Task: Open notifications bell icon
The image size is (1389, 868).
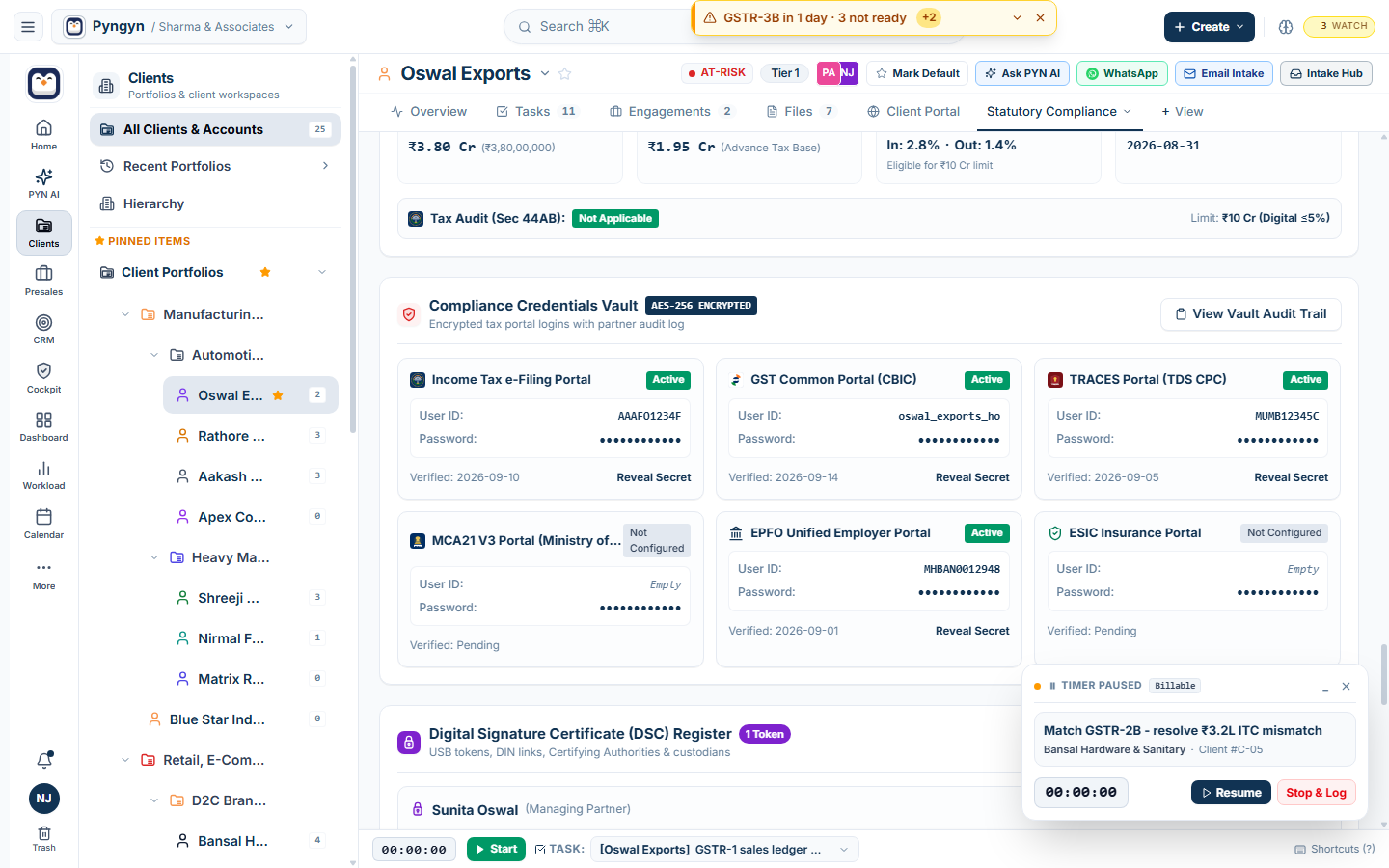Action: point(43,760)
